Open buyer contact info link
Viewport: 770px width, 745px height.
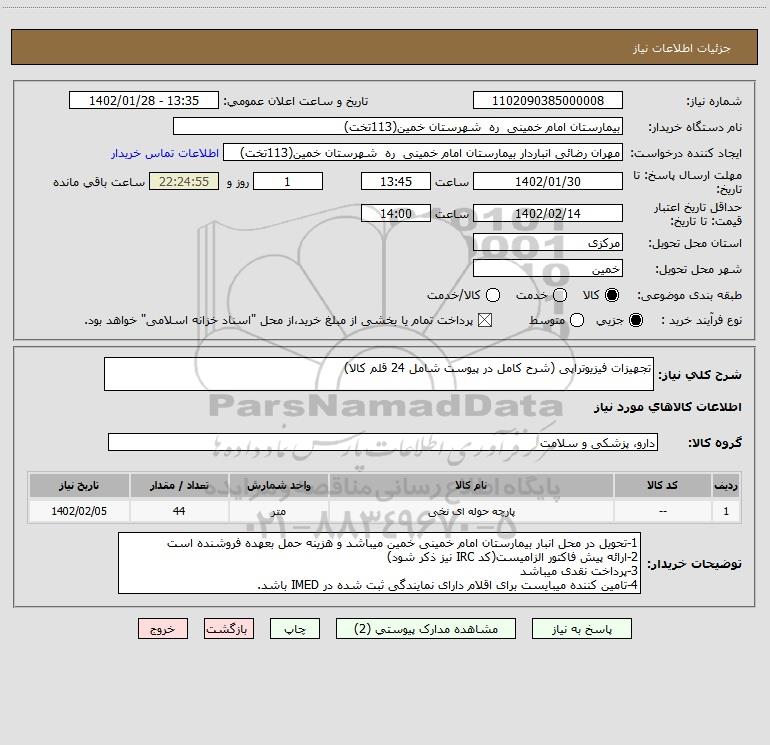coord(165,153)
